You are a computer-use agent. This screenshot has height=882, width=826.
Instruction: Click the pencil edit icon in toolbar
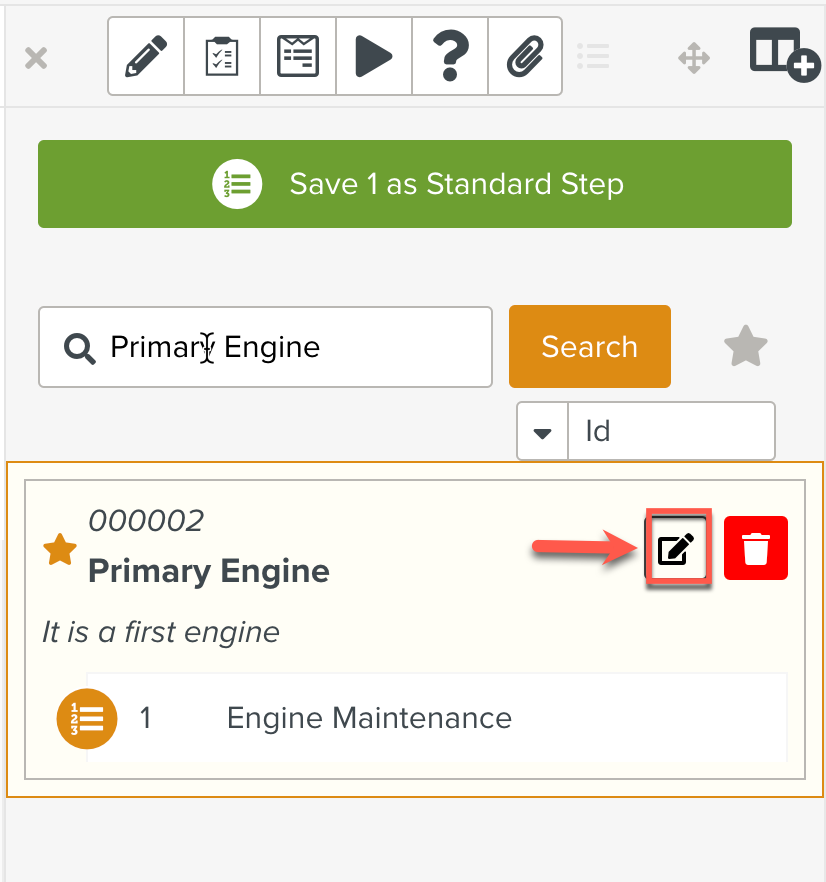[x=146, y=56]
